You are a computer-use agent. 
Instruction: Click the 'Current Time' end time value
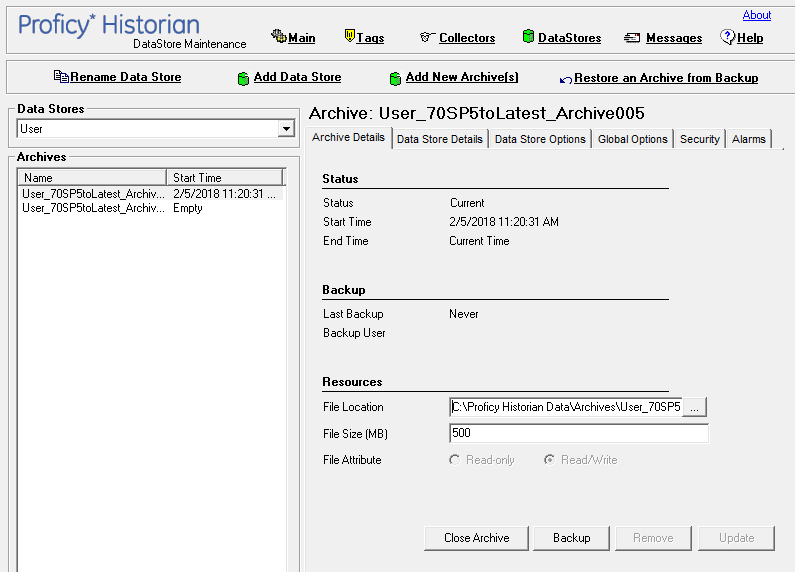click(x=479, y=241)
